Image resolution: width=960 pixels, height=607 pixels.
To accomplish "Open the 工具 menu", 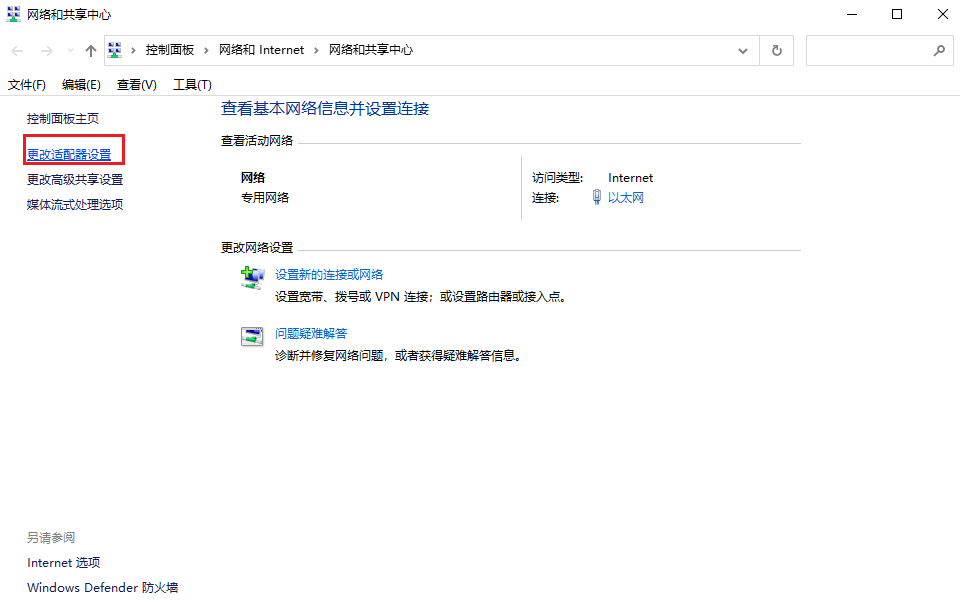I will tap(191, 84).
